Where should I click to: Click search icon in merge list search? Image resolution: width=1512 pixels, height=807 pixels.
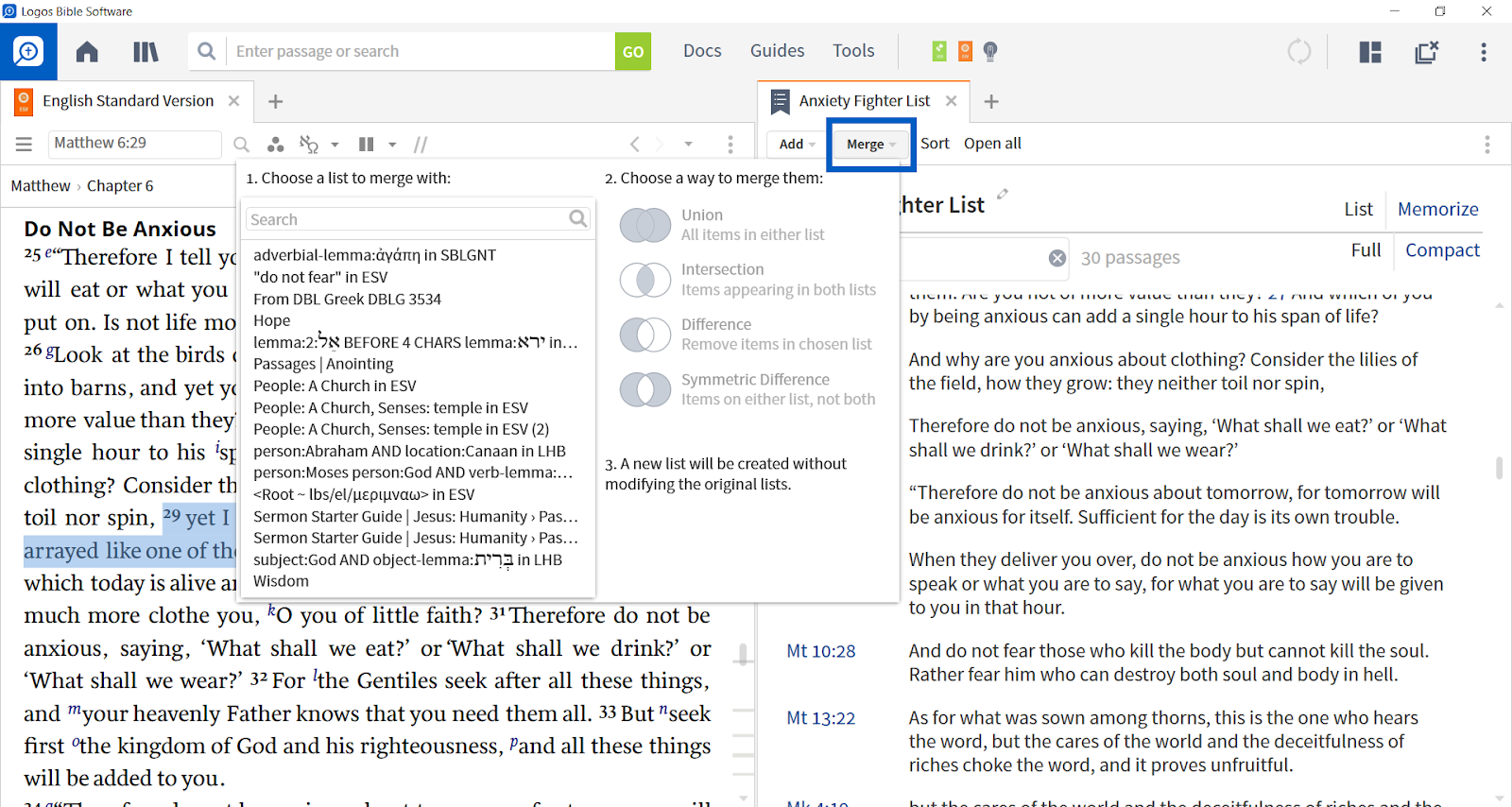[578, 219]
